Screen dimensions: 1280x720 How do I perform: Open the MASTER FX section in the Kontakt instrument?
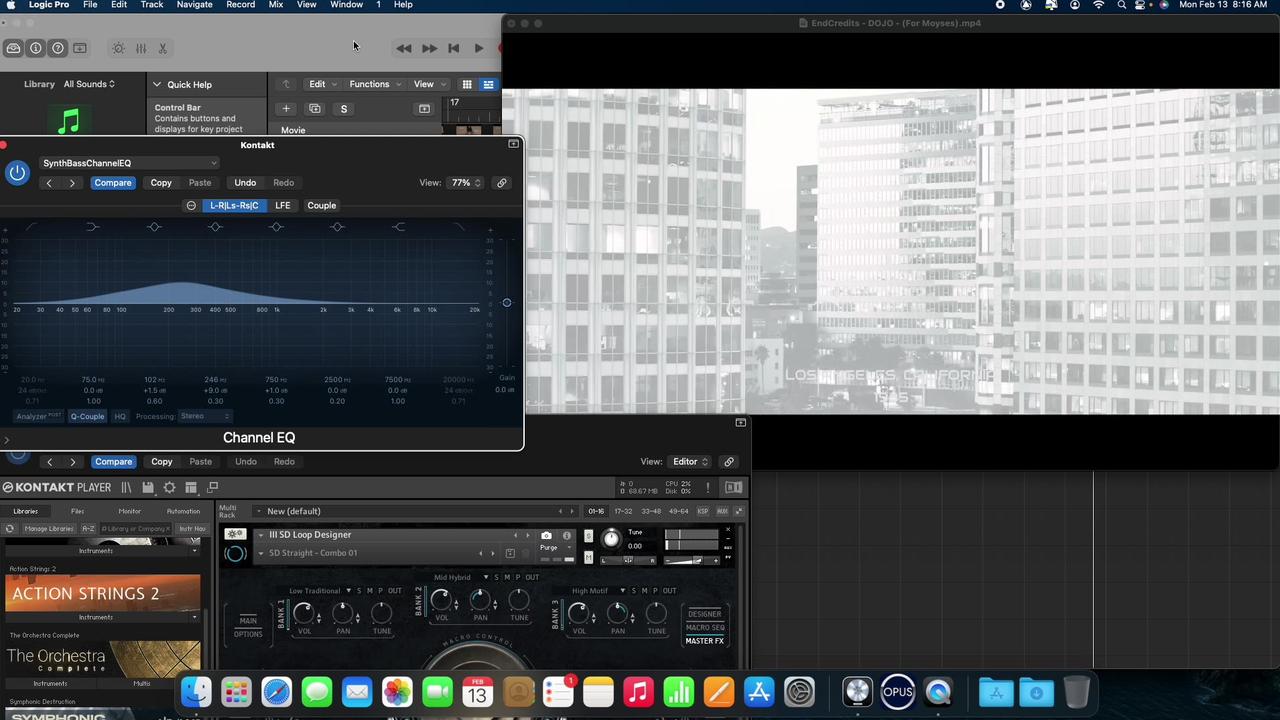click(x=704, y=640)
